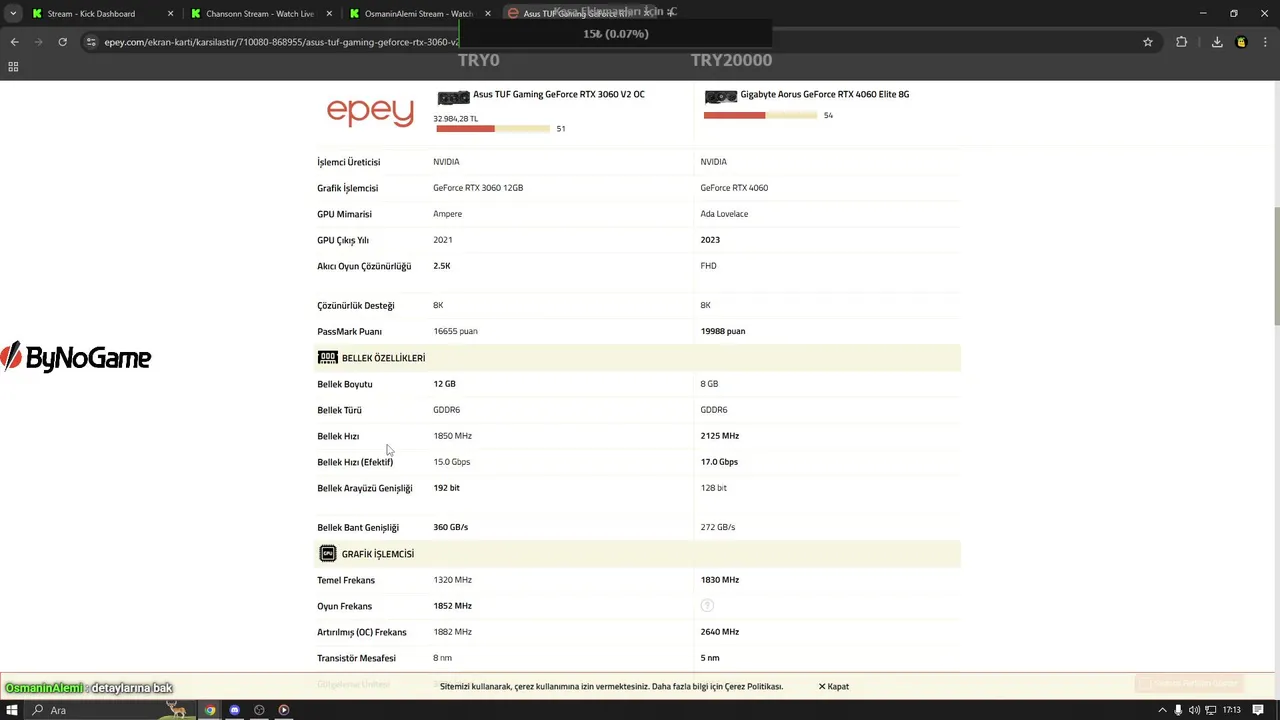Viewport: 1280px width, 720px height.
Task: Click the 1852 MHz Oyun Frekansı value
Action: [452, 606]
